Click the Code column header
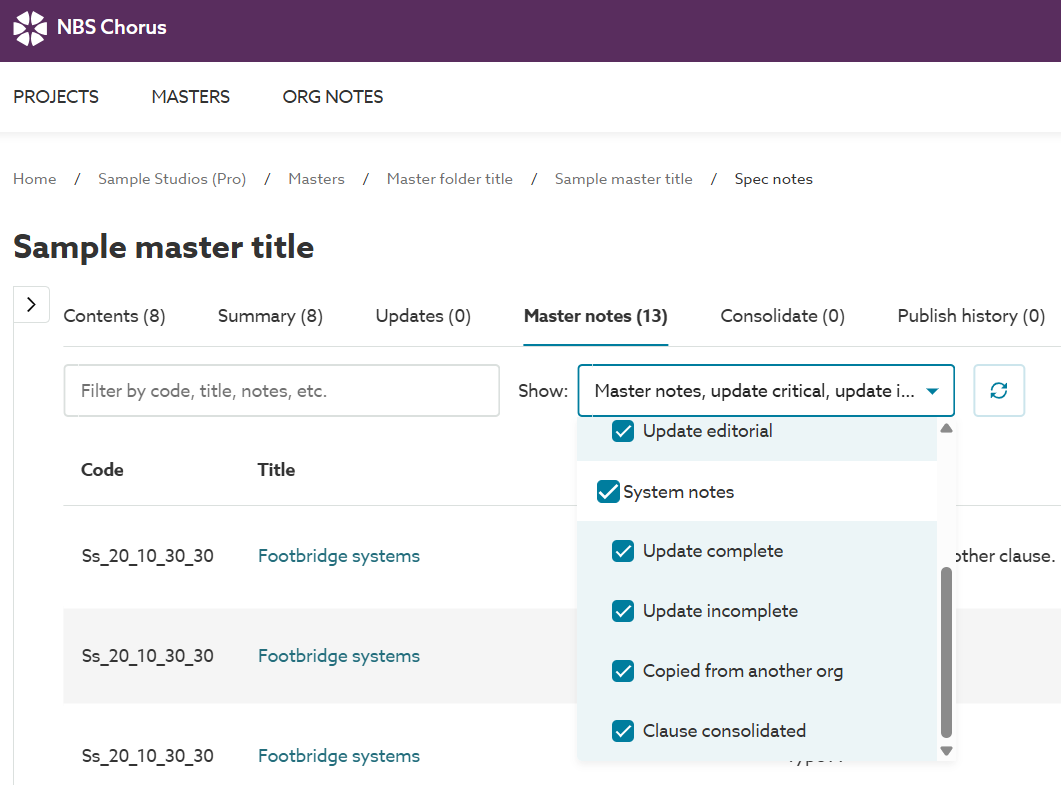The height and width of the screenshot is (785, 1061). (102, 470)
